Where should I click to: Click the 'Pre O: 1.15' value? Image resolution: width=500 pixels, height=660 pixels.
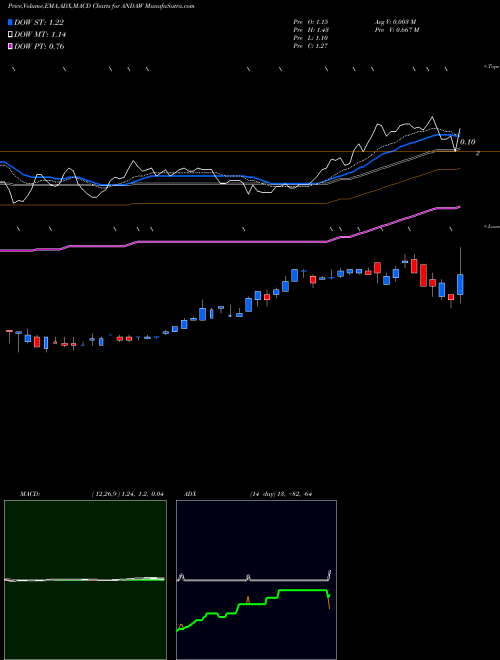point(311,22)
